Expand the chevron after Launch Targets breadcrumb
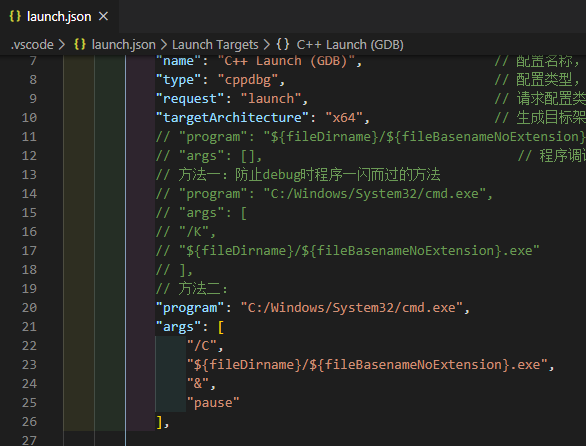The height and width of the screenshot is (446, 586). [x=266, y=44]
